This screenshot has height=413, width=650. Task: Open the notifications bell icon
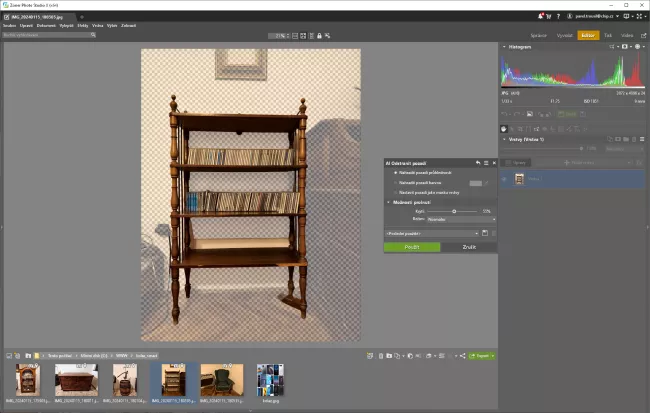540,16
